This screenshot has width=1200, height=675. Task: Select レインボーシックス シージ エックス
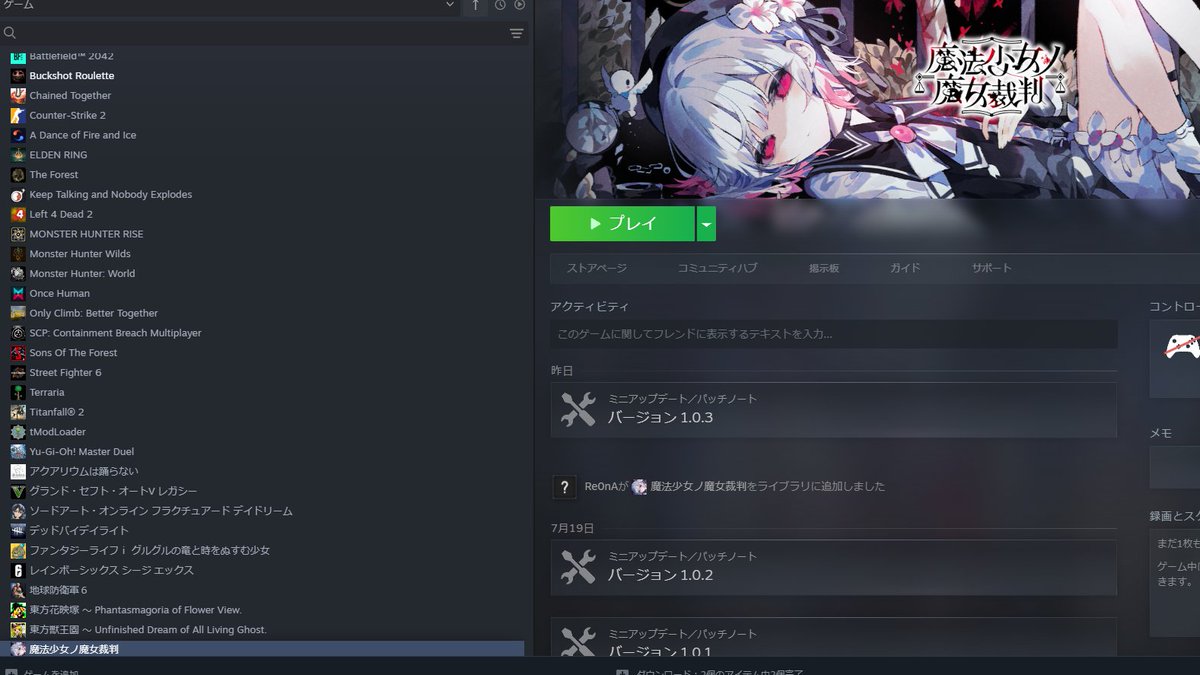pos(111,570)
